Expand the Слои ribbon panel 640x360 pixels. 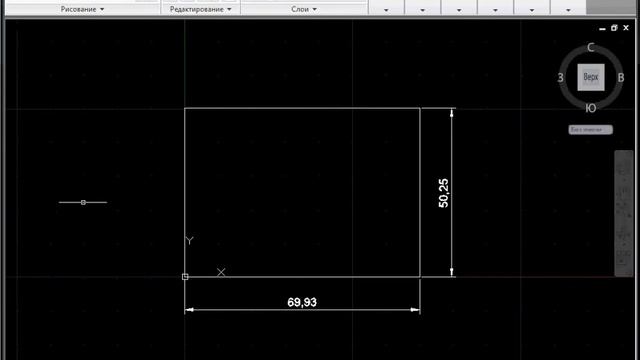[304, 9]
